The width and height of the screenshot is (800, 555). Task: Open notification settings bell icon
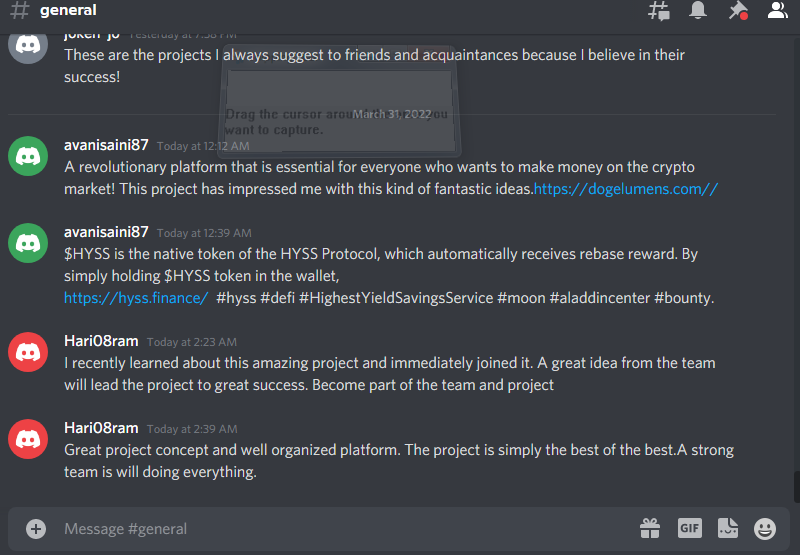[x=697, y=10]
